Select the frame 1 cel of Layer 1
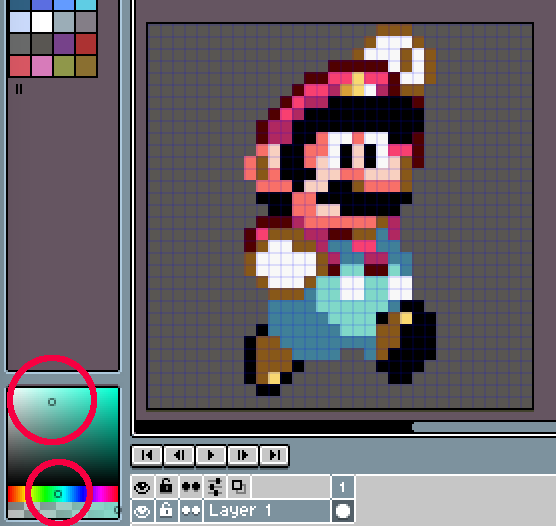The image size is (556, 526). [343, 511]
